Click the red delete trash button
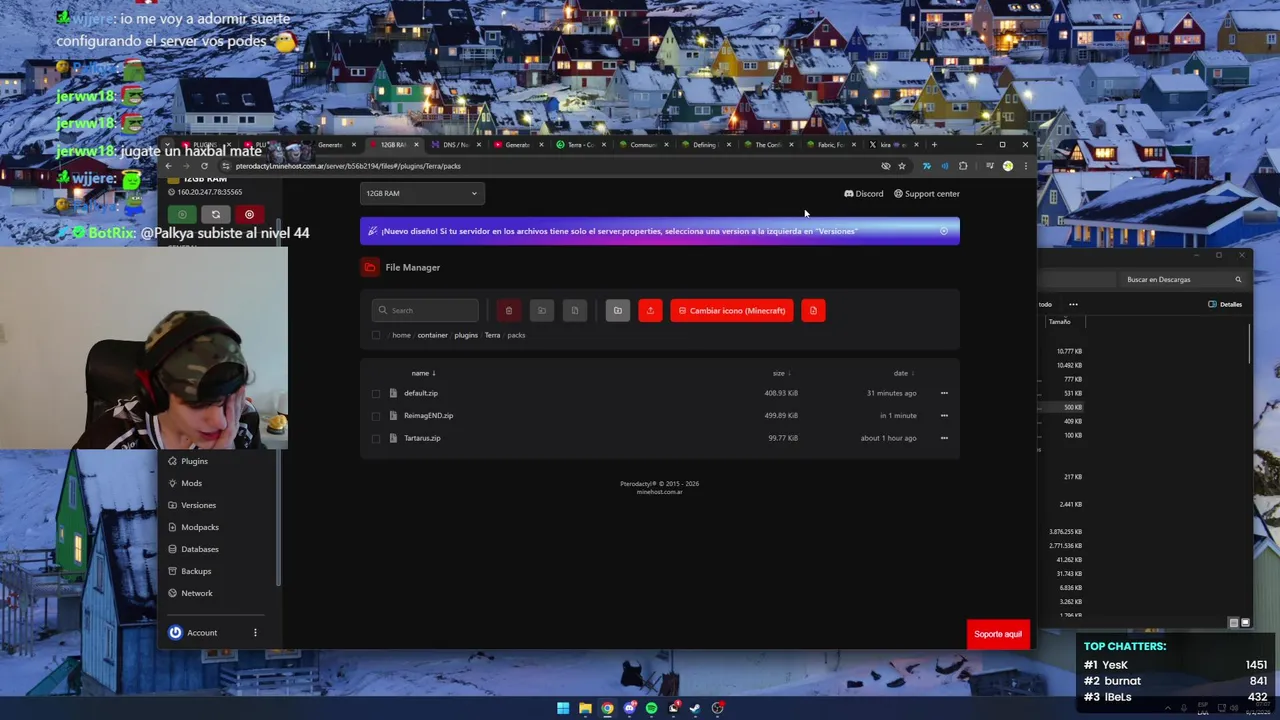Viewport: 1280px width, 720px height. 508,311
